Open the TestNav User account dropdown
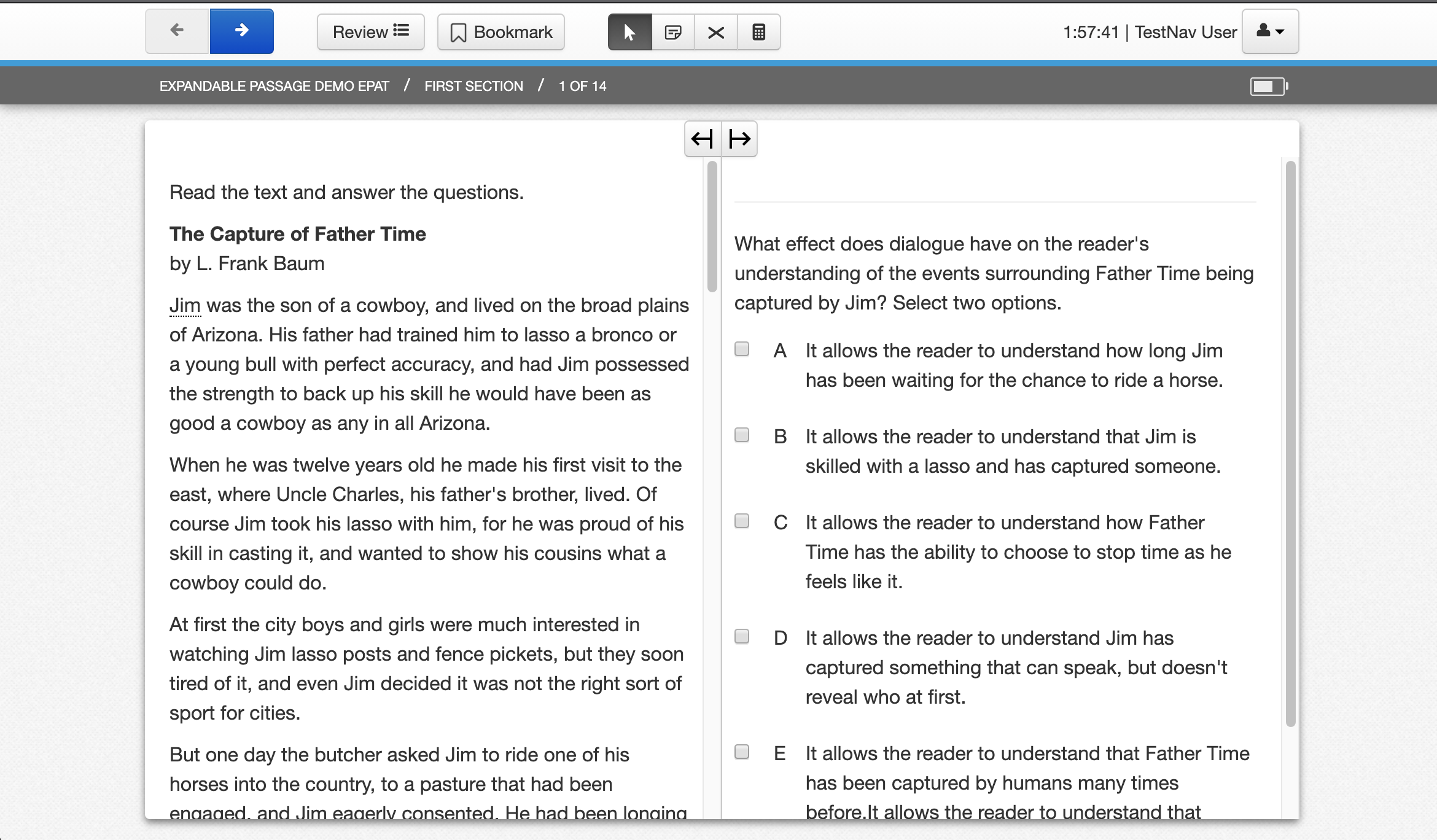1437x840 pixels. [1270, 31]
